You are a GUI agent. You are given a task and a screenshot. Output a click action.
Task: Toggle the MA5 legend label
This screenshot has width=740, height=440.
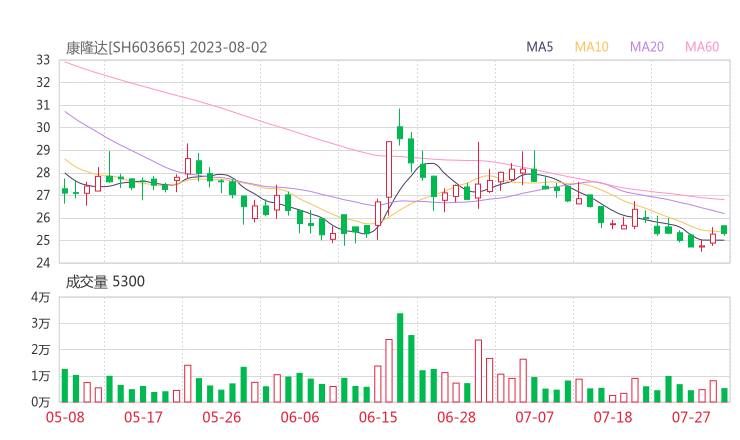tap(543, 47)
